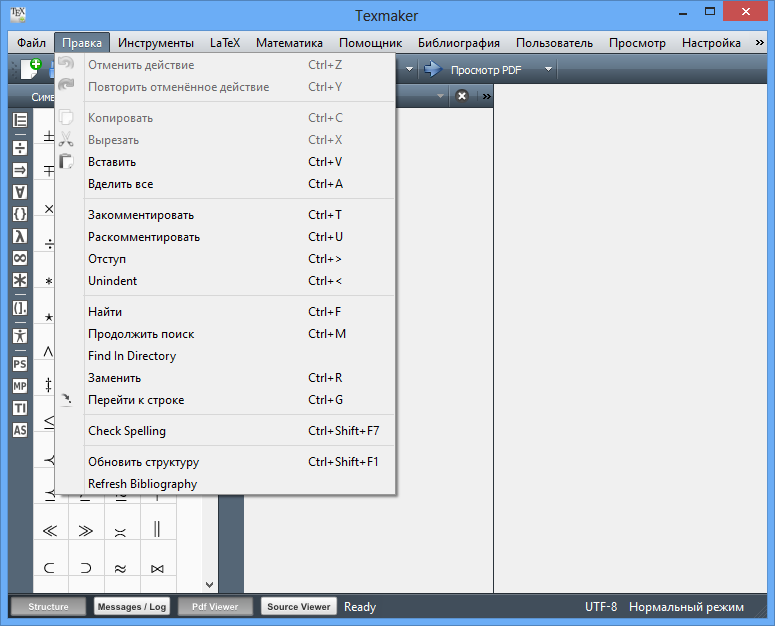Open the Greek lambda letters icon
775x626 pixels.
(20, 236)
